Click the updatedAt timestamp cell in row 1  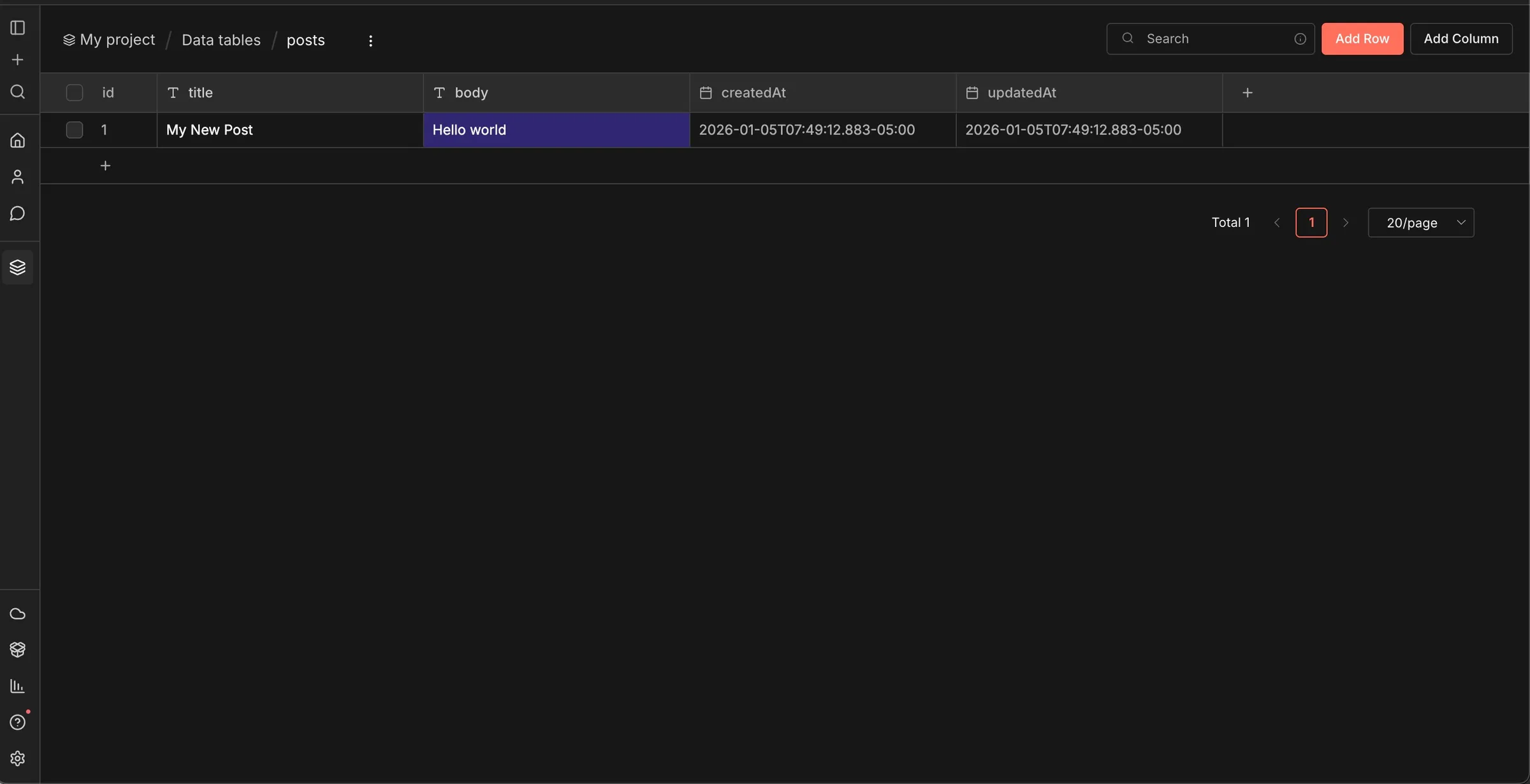click(x=1089, y=130)
